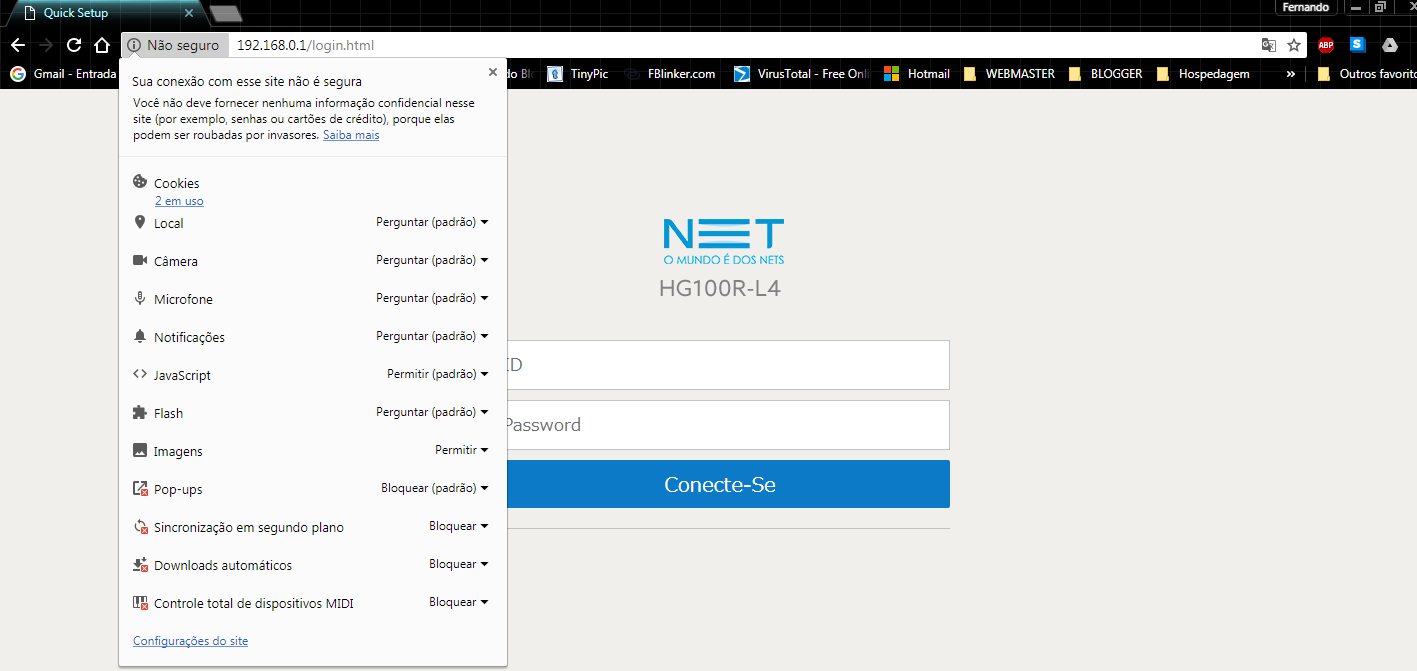The image size is (1417, 671).
Task: Click the Imagens picture icon
Action: [140, 450]
